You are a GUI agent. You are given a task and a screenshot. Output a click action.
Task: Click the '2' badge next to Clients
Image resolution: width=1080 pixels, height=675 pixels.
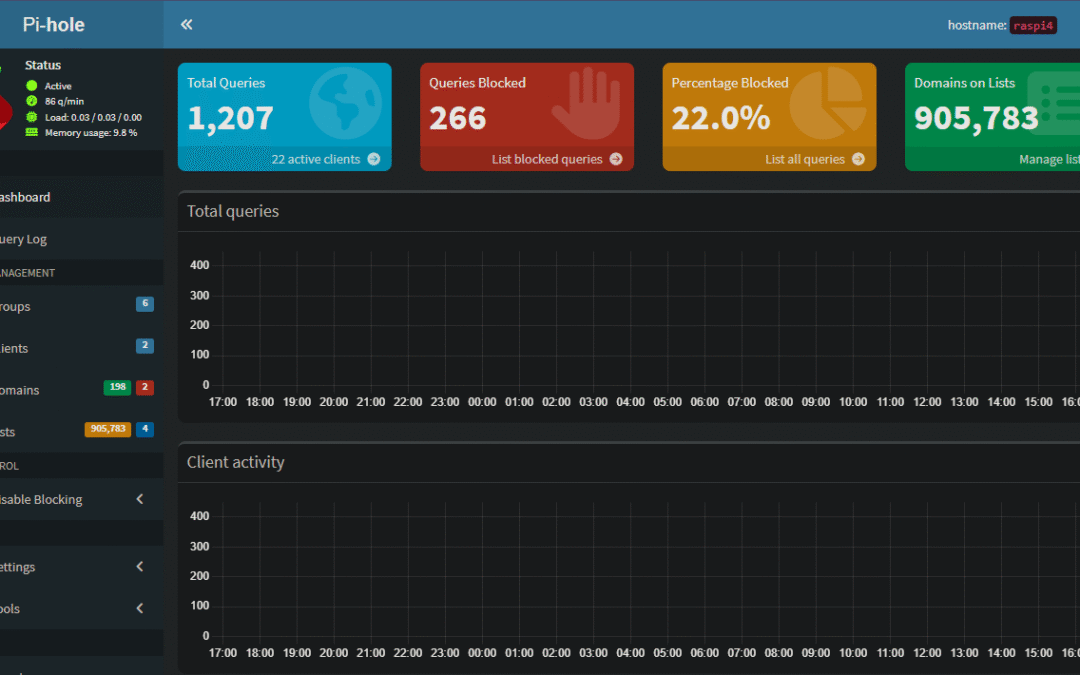146,345
